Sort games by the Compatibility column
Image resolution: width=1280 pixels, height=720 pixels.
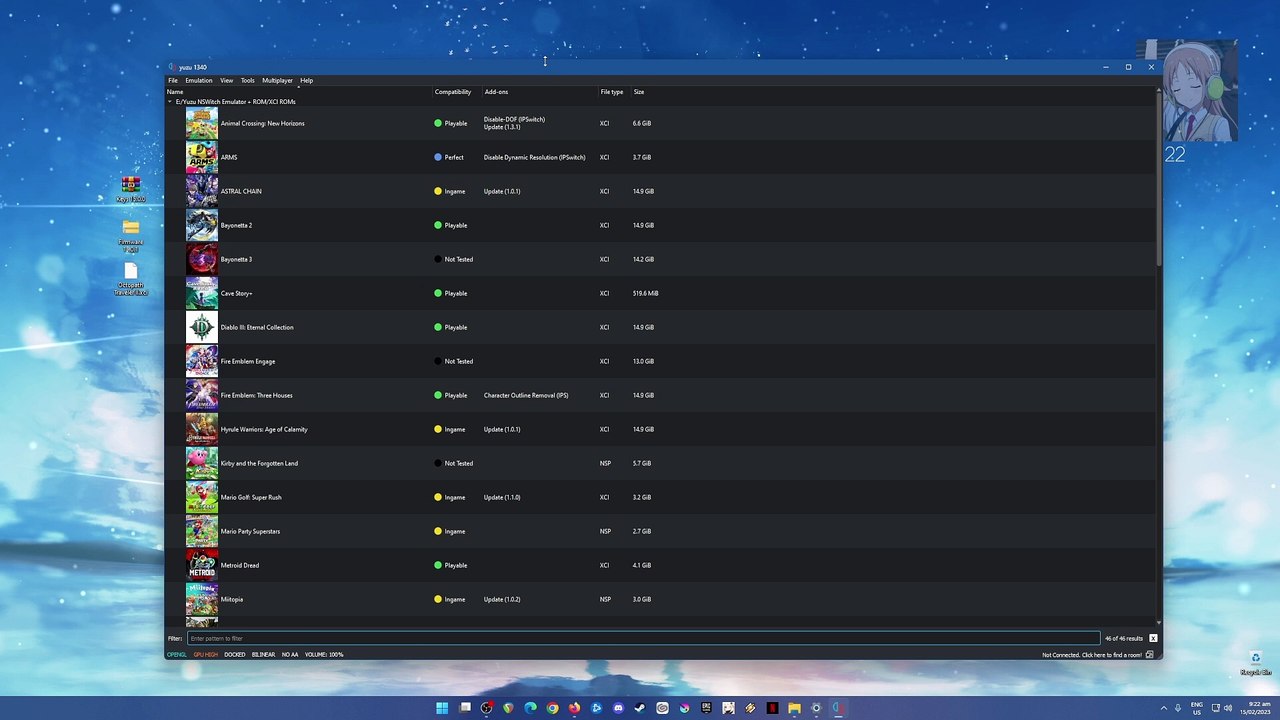point(456,92)
